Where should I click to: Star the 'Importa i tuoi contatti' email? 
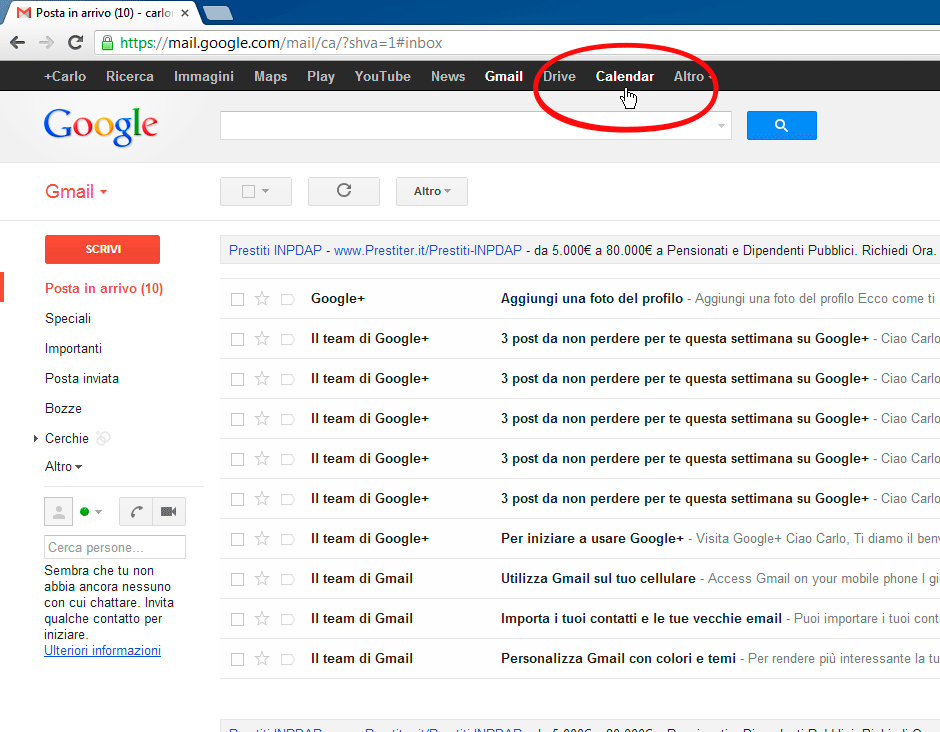tap(262, 619)
